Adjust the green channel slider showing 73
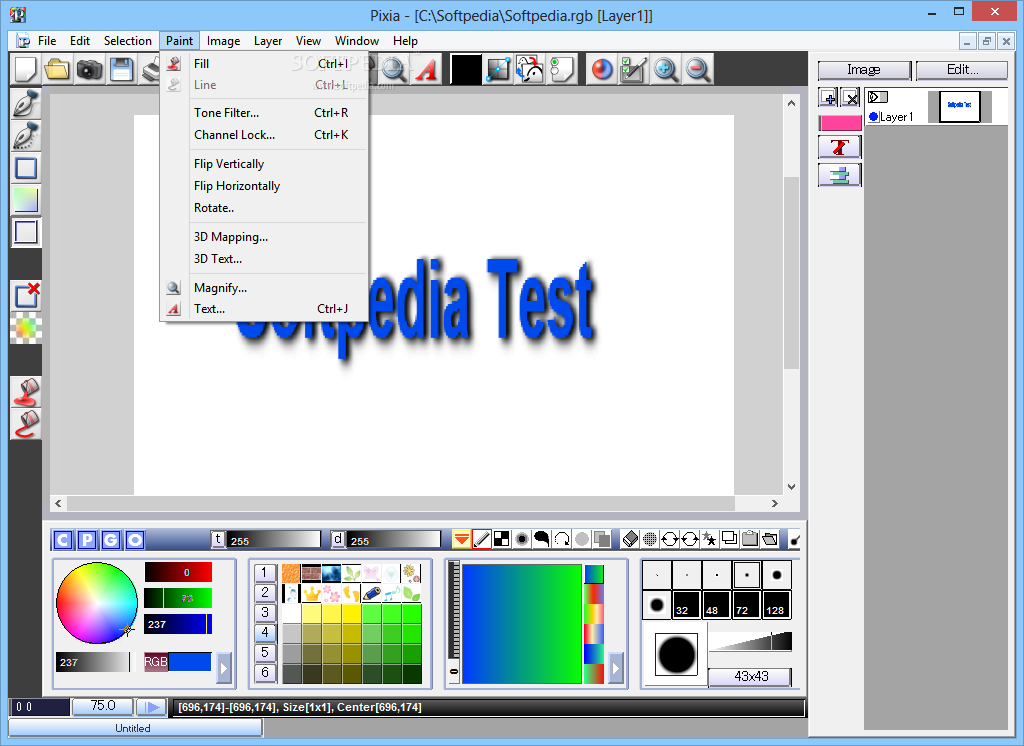Screen dimensions: 1024x746 [x=178, y=598]
